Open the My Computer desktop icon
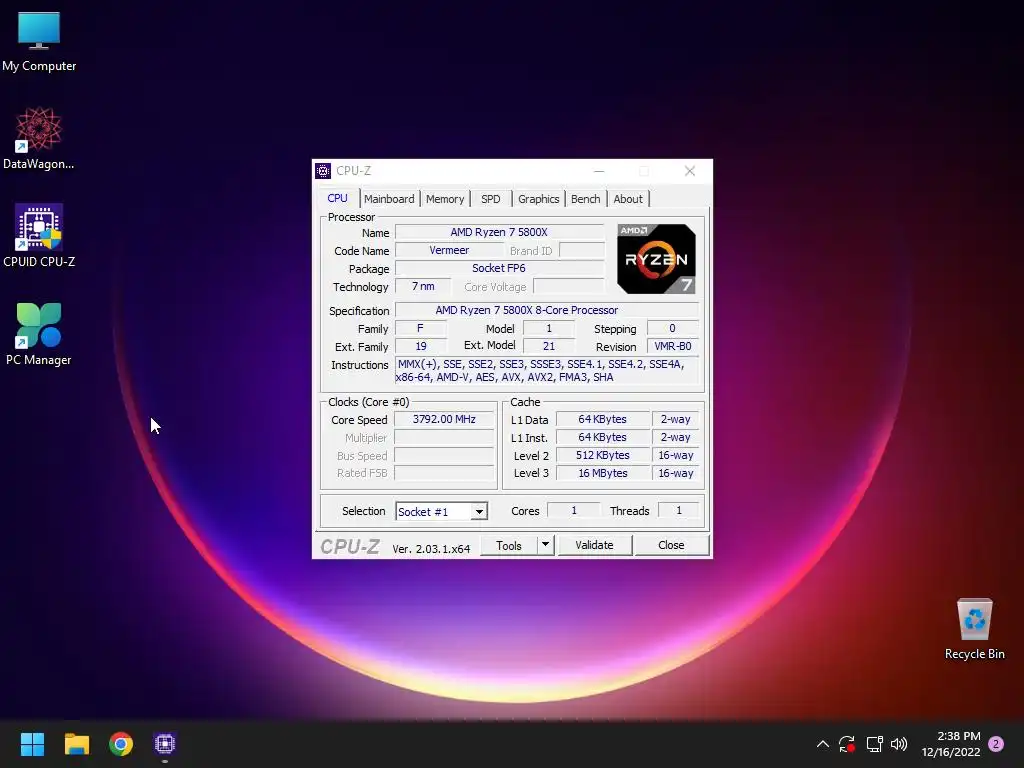Image resolution: width=1024 pixels, height=768 pixels. point(39,42)
